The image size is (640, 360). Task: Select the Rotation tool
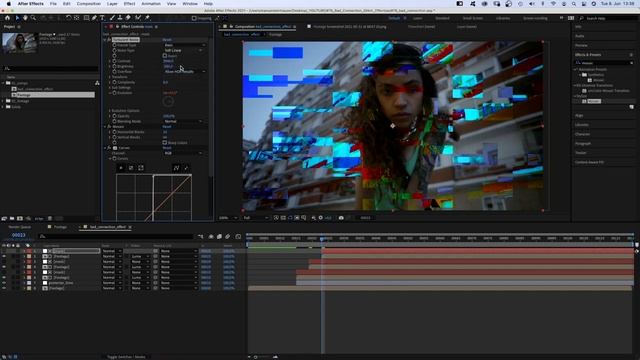[68, 18]
